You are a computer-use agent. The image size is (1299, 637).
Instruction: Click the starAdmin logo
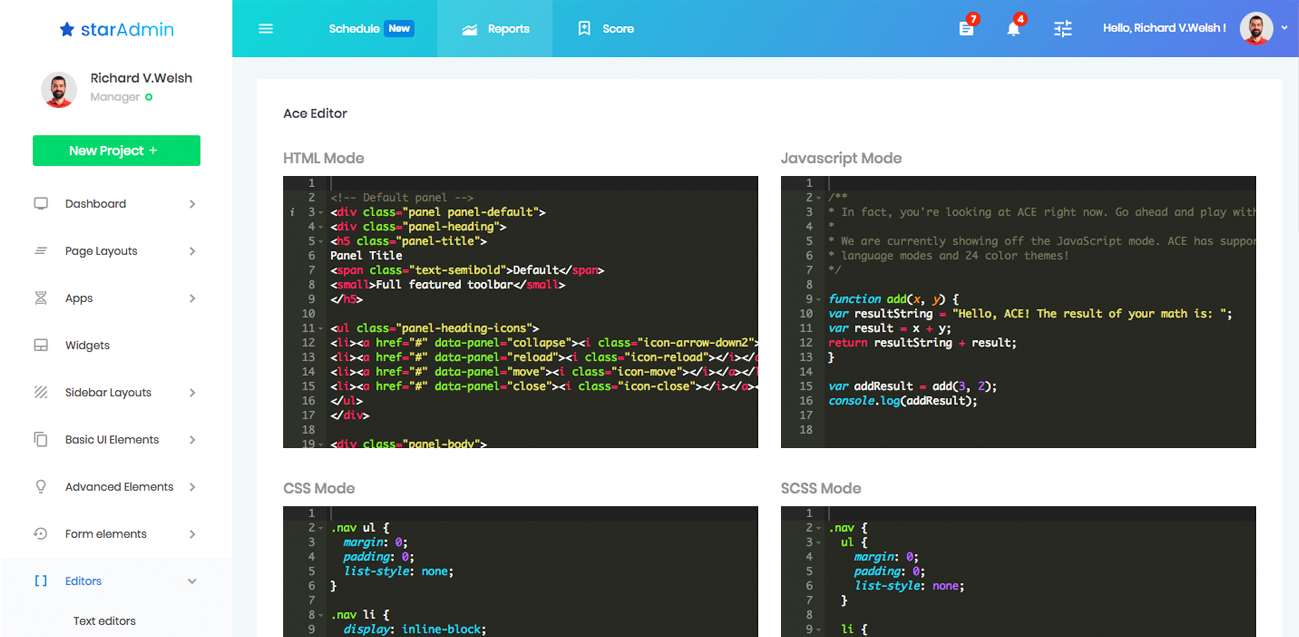click(116, 29)
